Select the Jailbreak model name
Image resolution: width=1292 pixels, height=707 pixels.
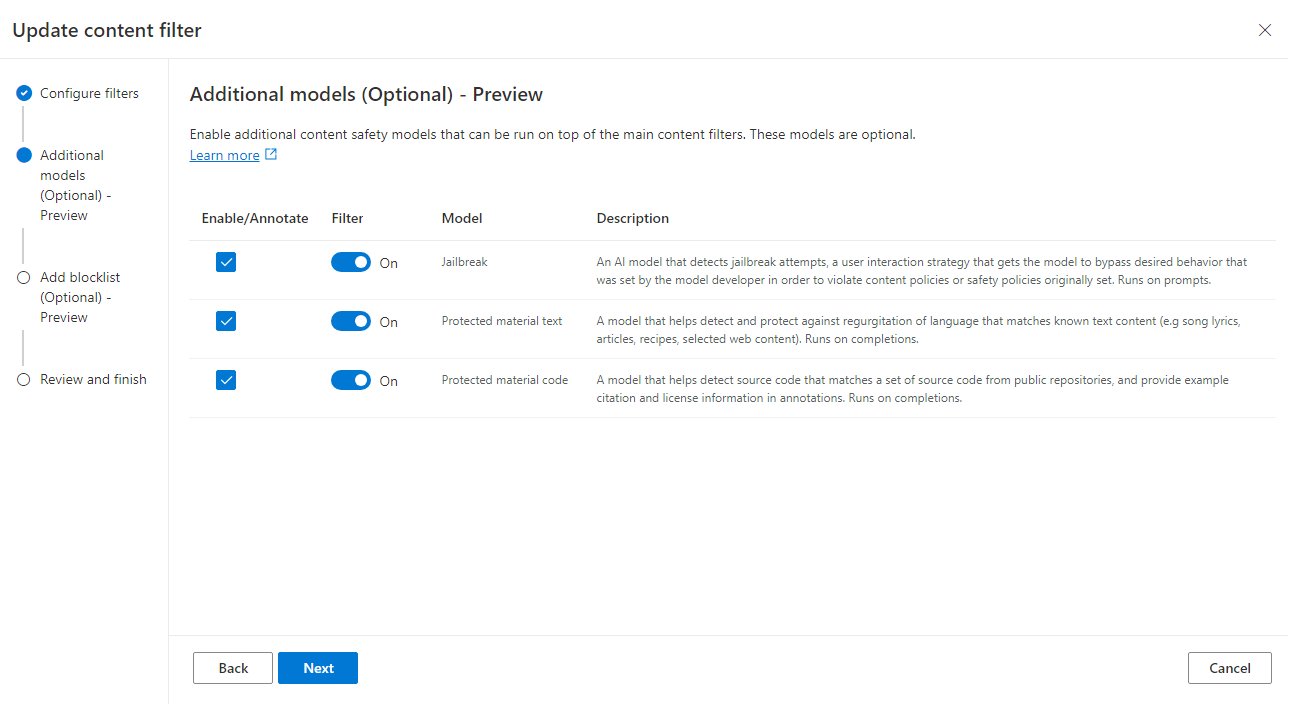[465, 262]
